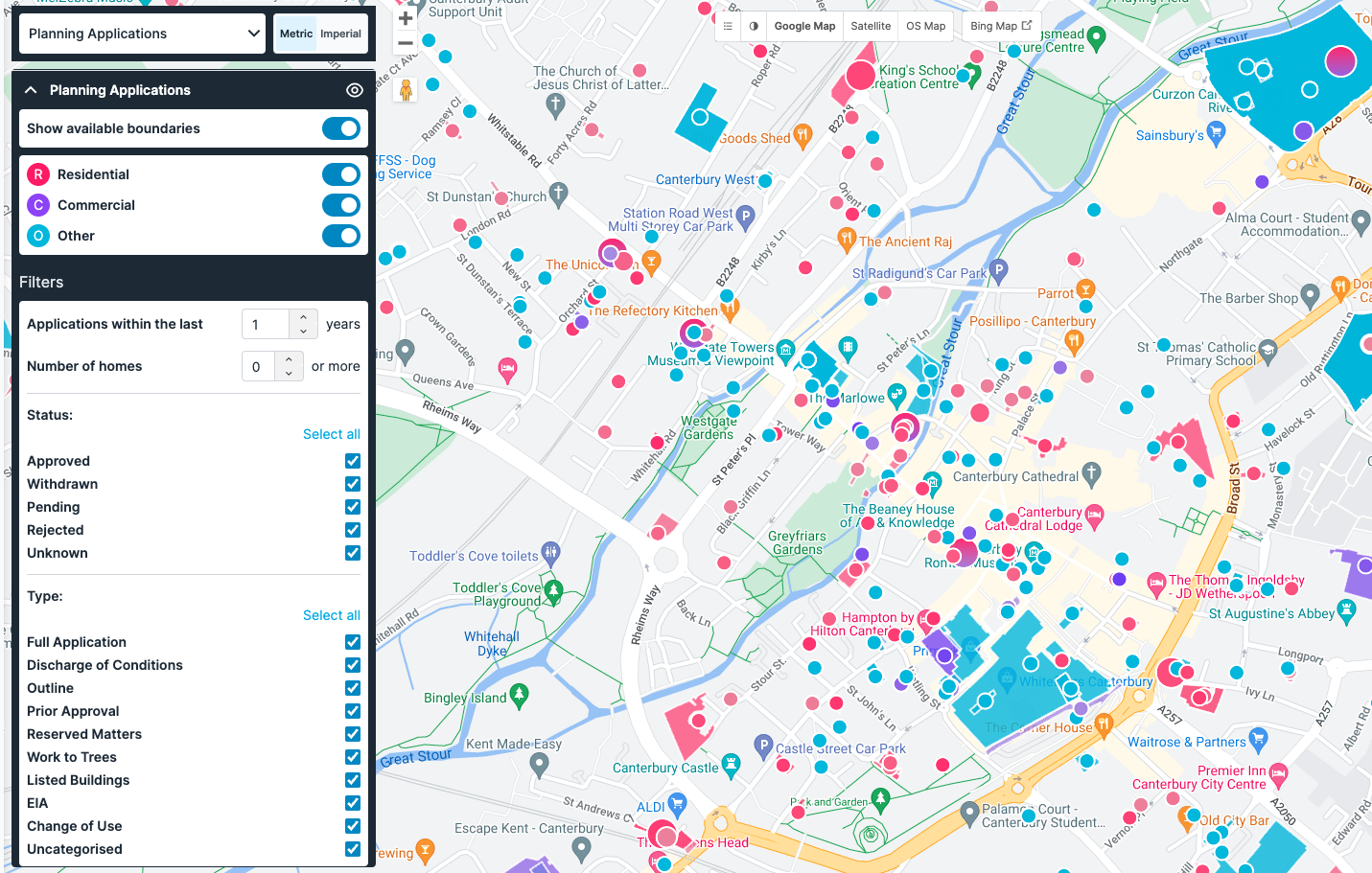Activate Street View with the pegman icon
The image size is (1372, 873).
(405, 91)
